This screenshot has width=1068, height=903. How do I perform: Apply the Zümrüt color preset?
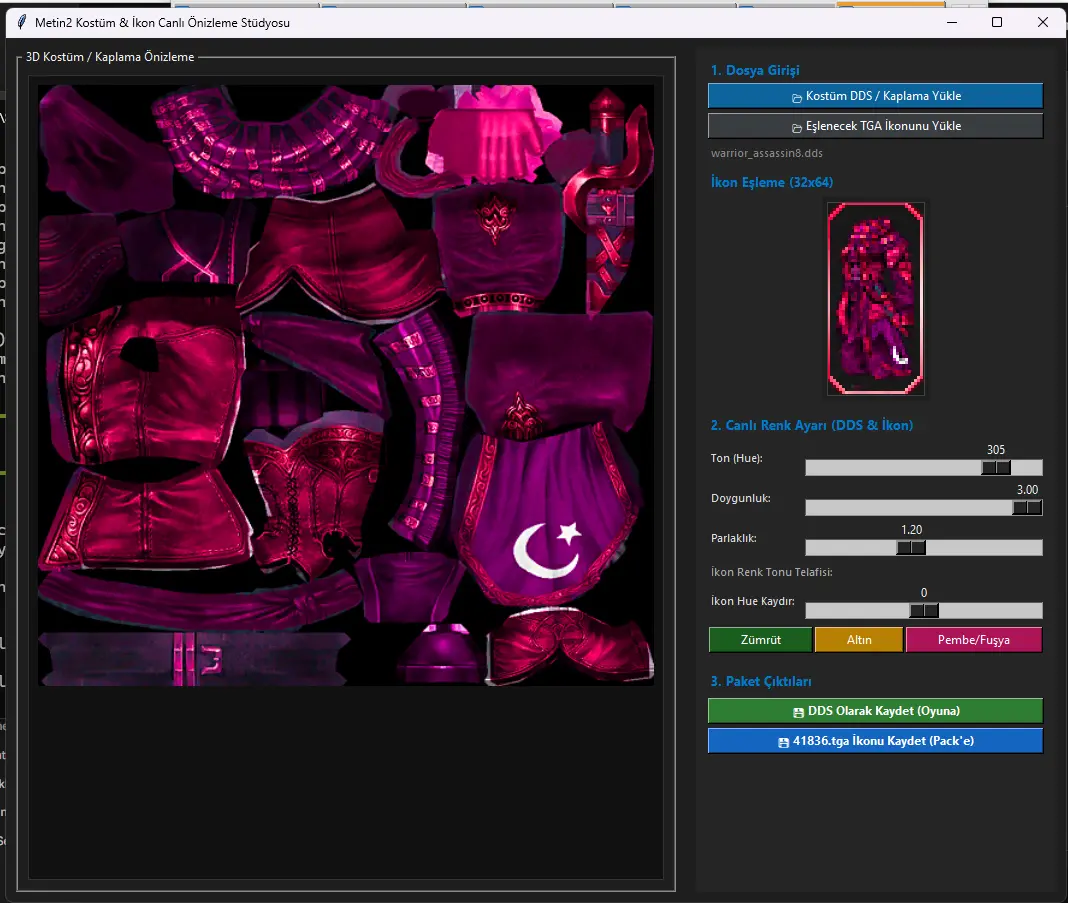(x=760, y=640)
